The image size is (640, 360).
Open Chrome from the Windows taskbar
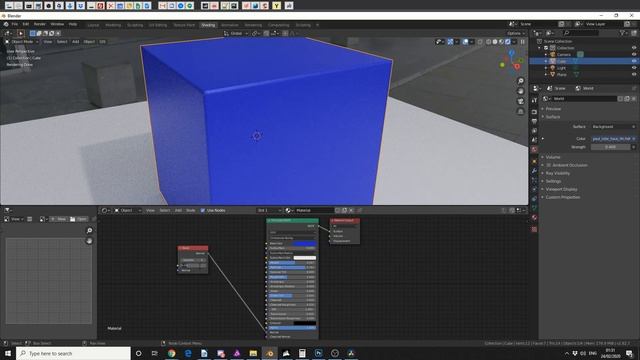(171, 353)
